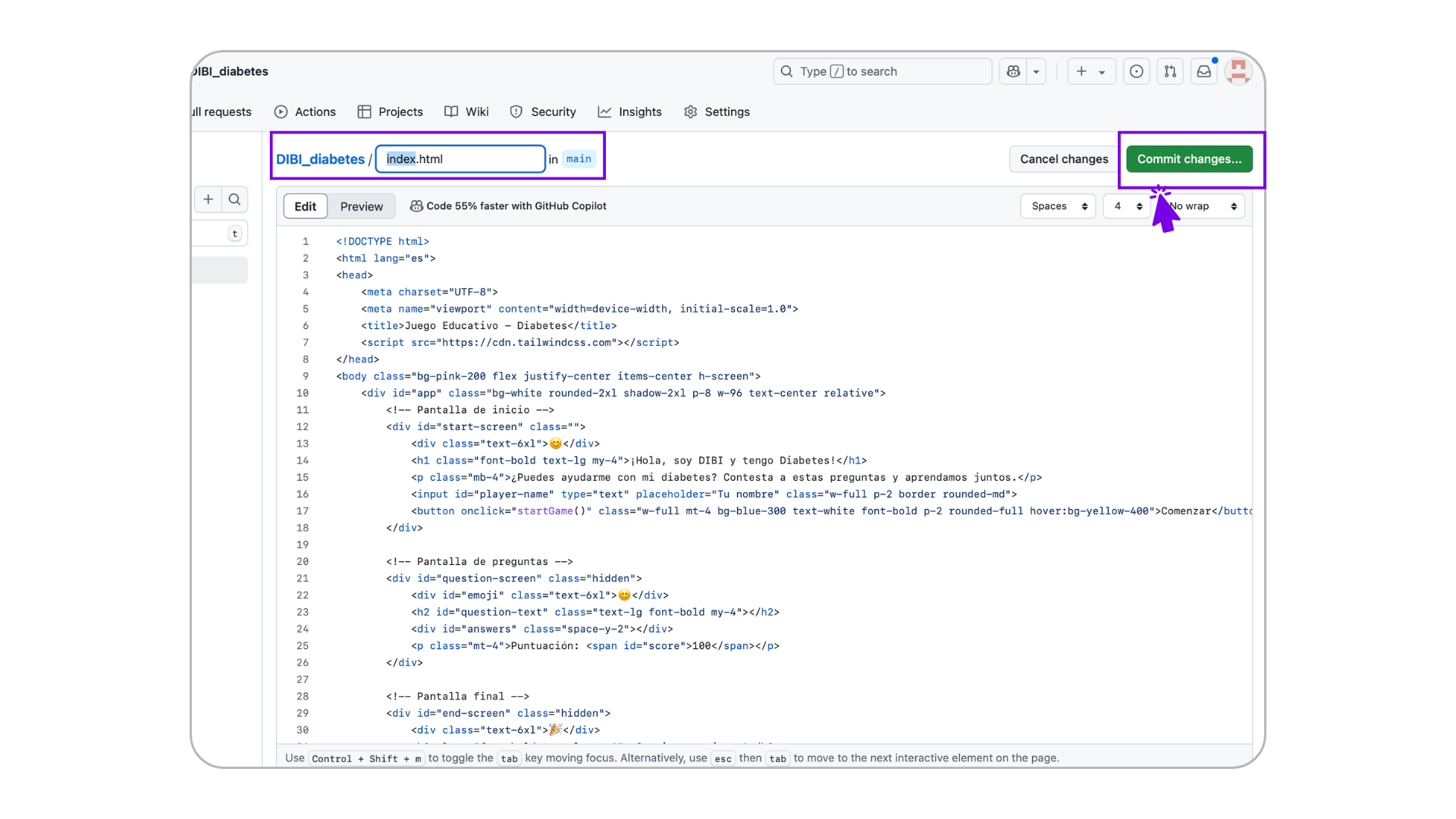Open the Spaces indent mode dropdown
Image resolution: width=1456 pixels, height=819 pixels.
[x=1059, y=206]
